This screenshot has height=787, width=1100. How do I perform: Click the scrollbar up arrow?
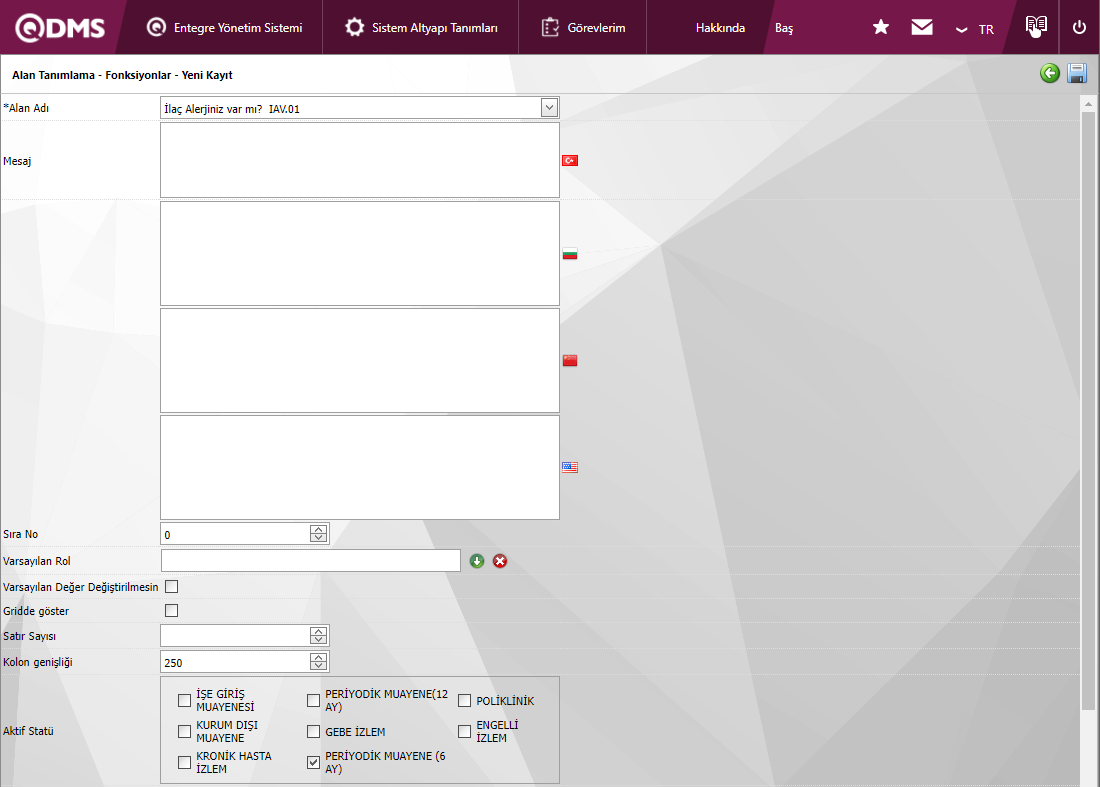1088,104
